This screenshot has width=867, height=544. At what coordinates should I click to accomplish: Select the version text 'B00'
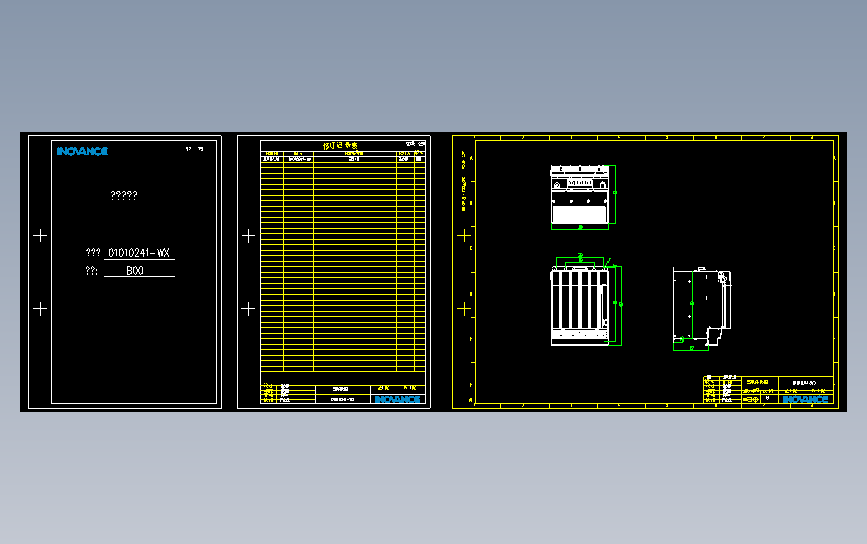(135, 270)
